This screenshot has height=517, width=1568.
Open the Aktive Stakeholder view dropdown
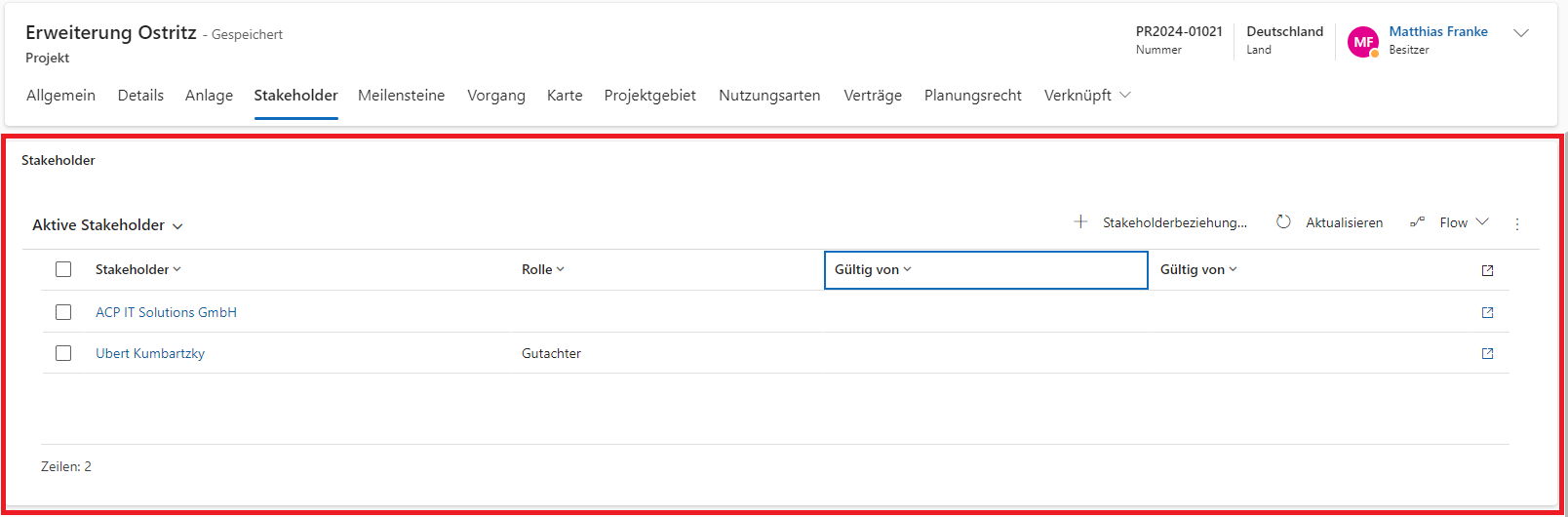pyautogui.click(x=107, y=225)
